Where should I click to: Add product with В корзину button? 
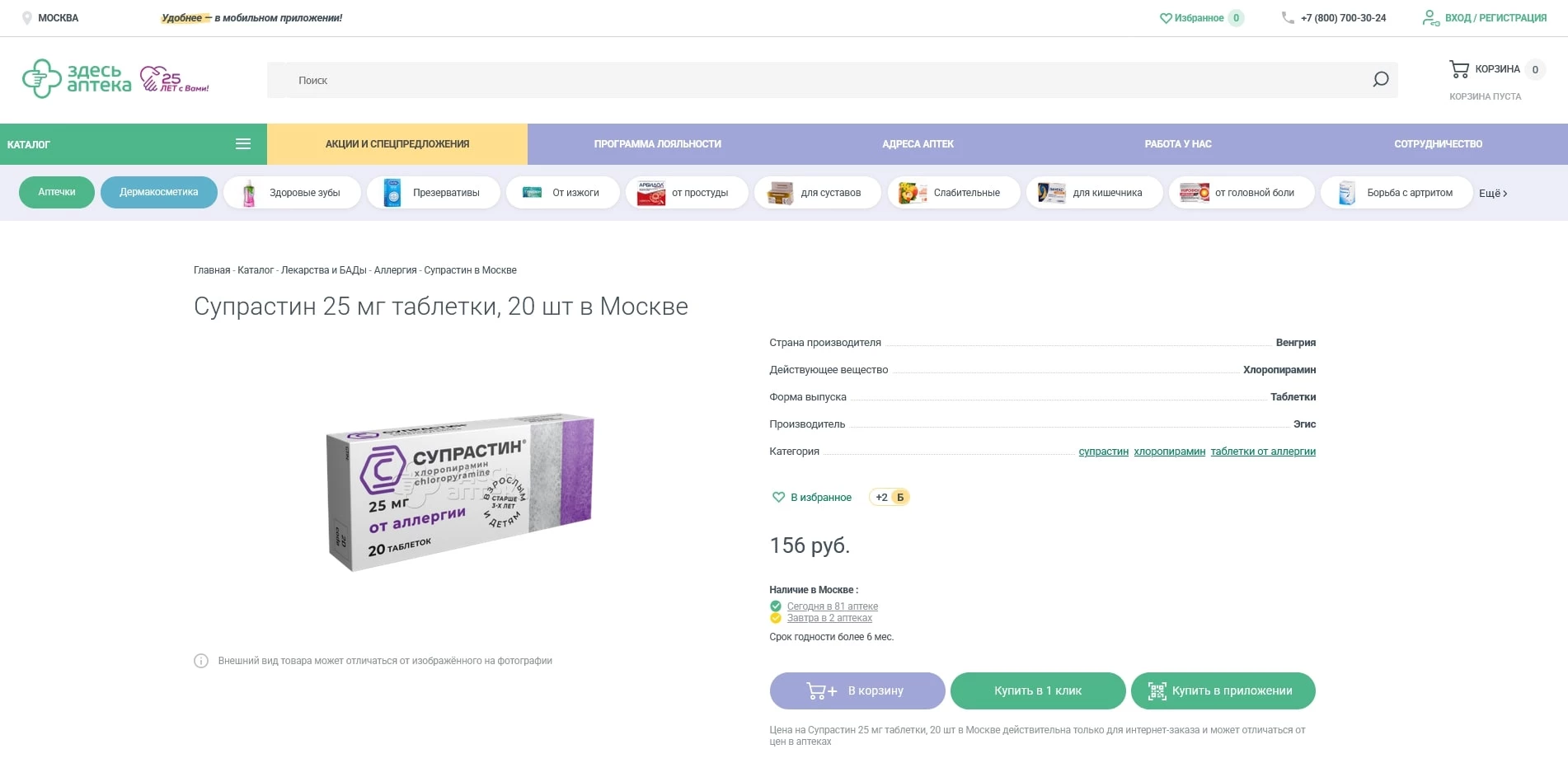(857, 690)
